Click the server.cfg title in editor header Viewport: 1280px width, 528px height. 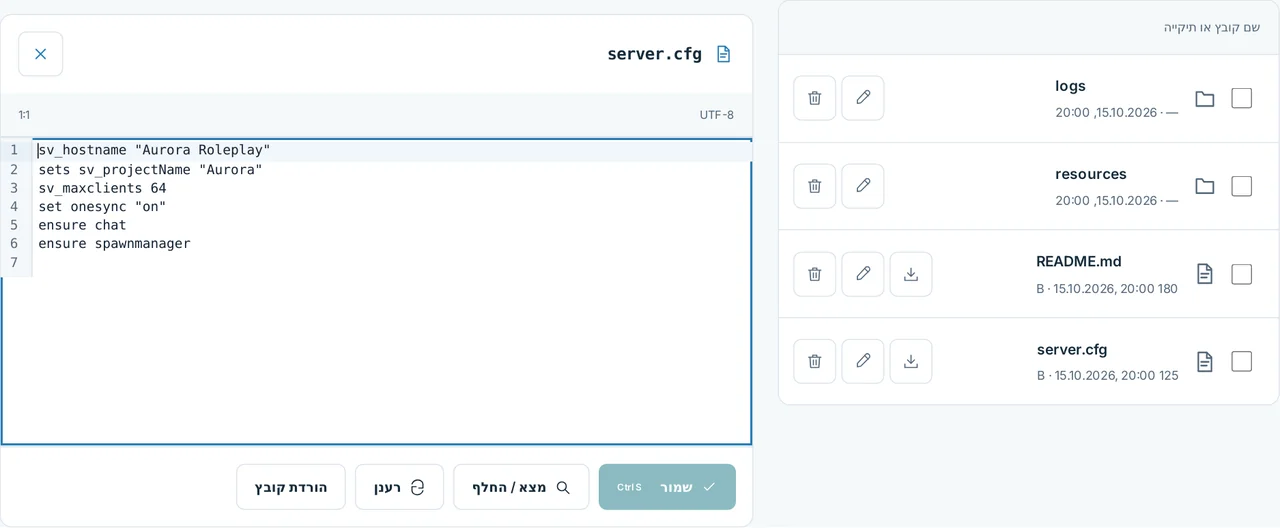point(655,54)
